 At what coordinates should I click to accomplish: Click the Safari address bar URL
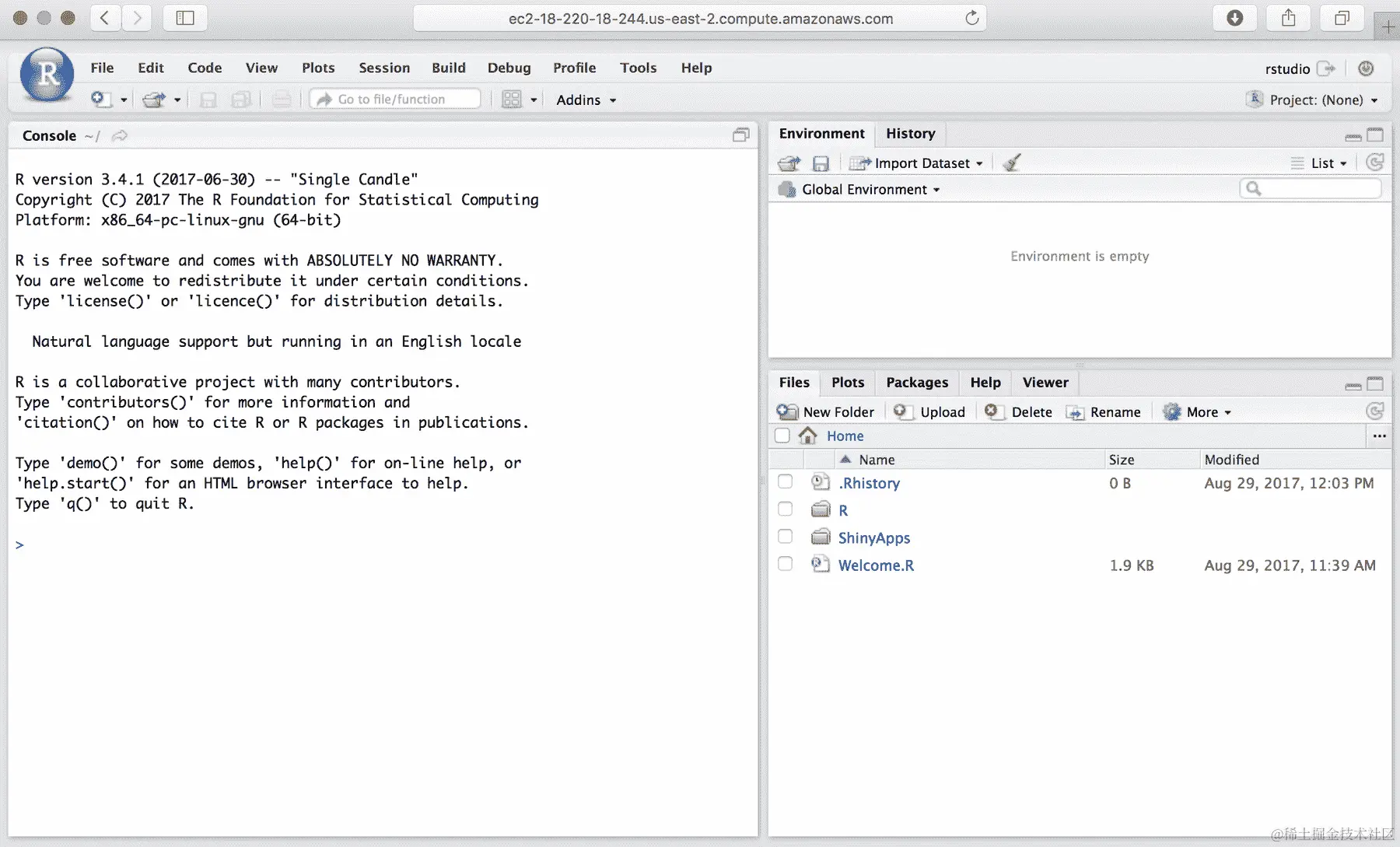700,18
